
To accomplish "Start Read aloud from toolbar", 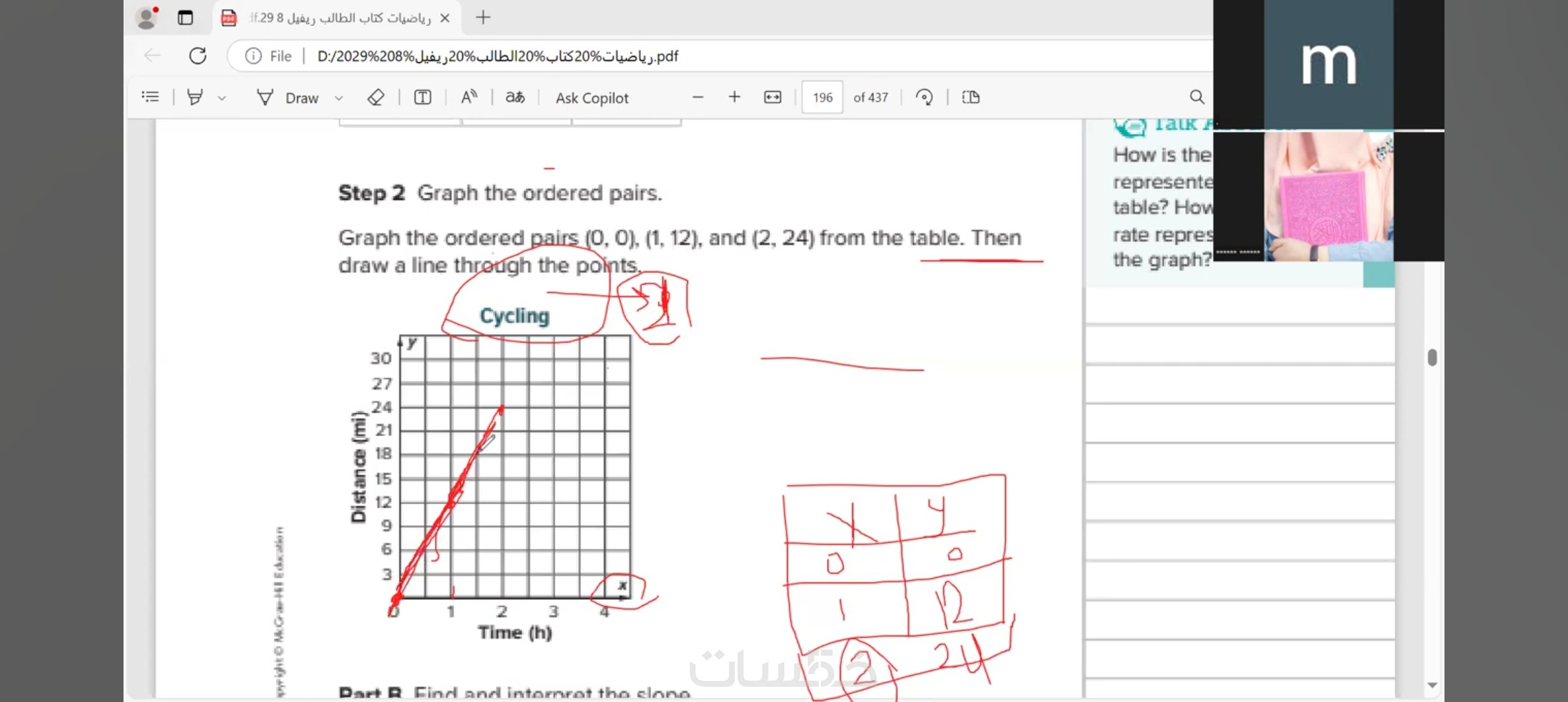I will [469, 97].
